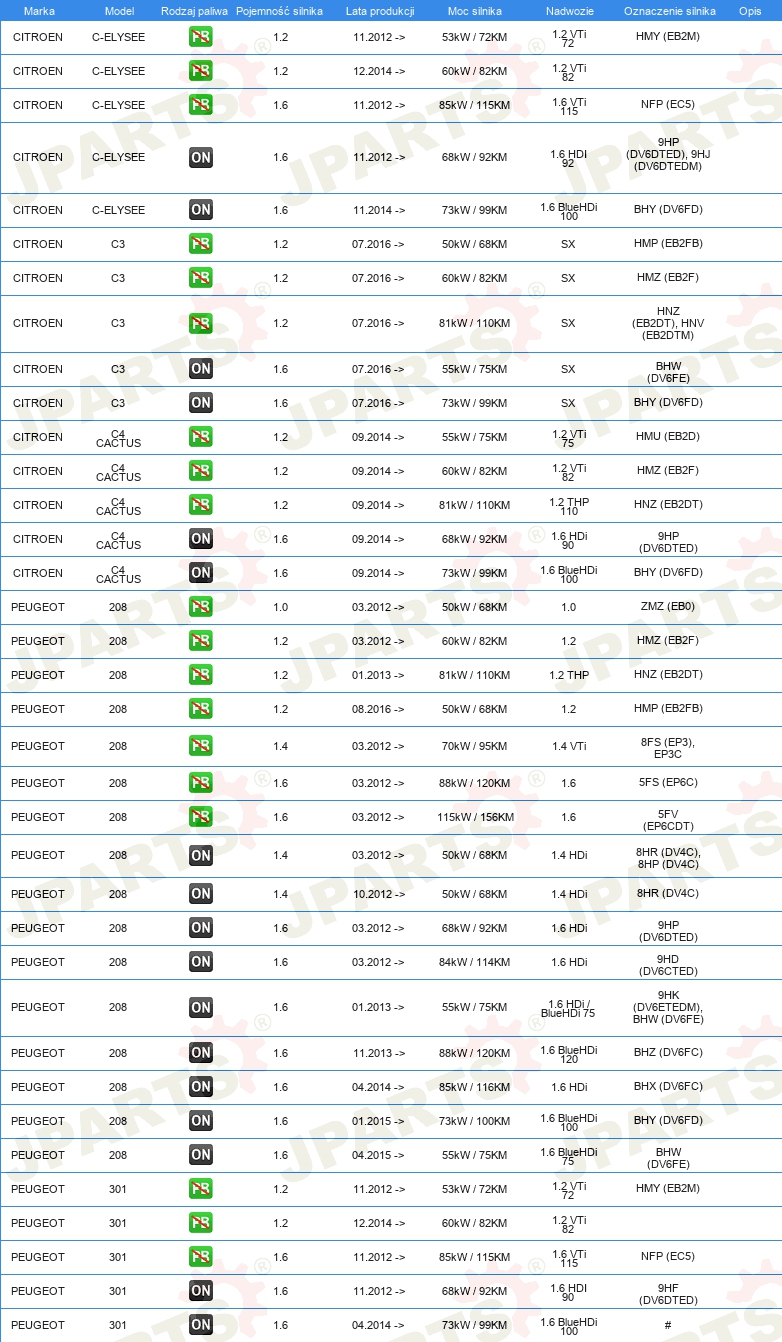Select 1.6 BlueHDi 120 body cell
The image size is (782, 1342).
point(568,1054)
